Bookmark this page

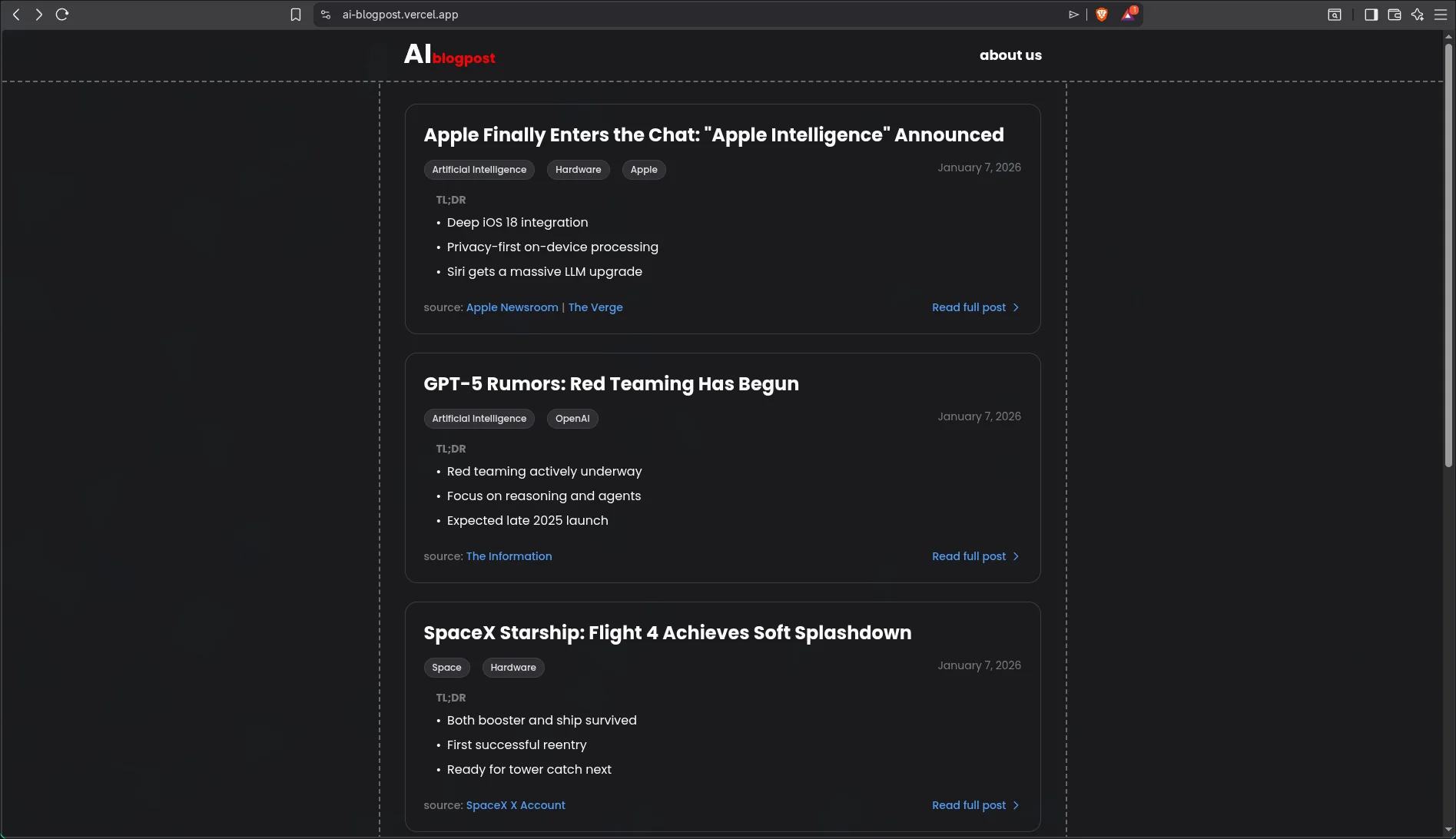[x=296, y=15]
